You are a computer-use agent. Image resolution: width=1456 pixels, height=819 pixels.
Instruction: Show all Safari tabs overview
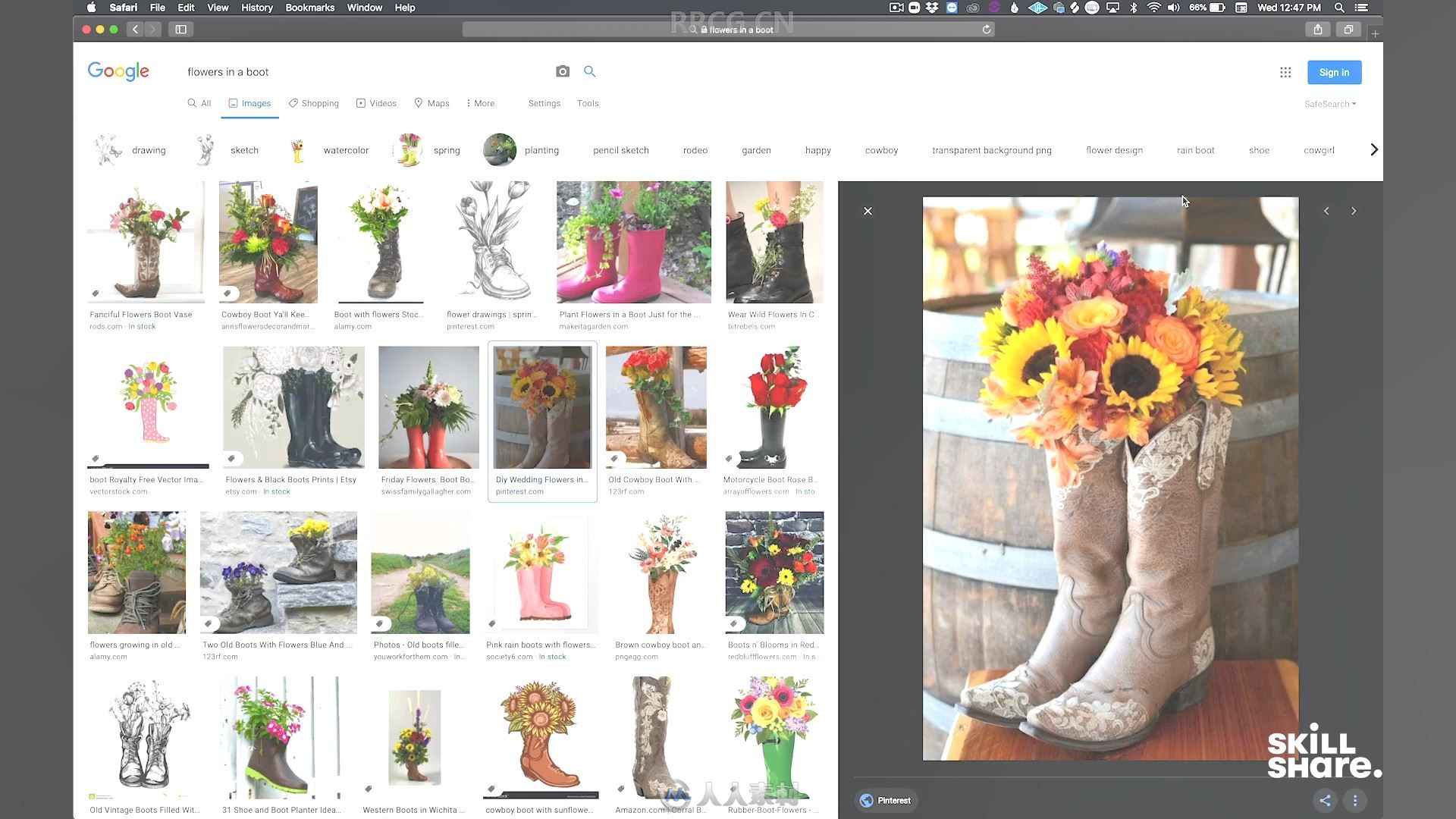(1348, 30)
